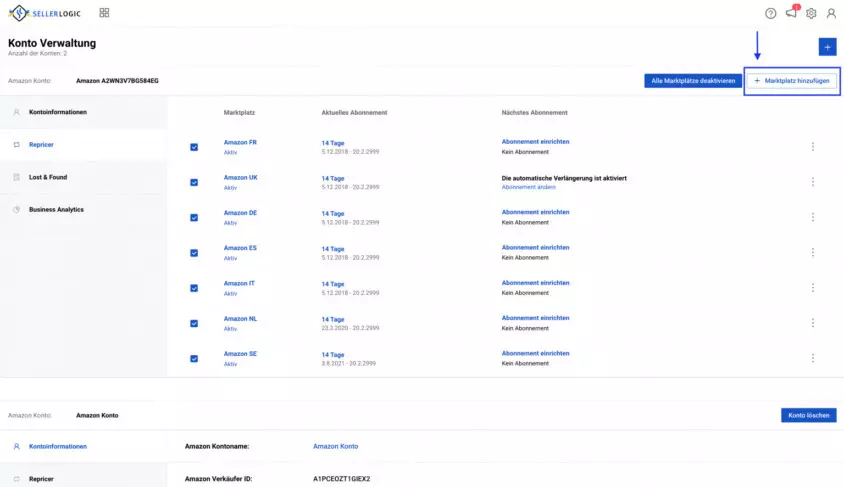Click Alle Marktplätze deaktivieren button
This screenshot has width=844, height=487.
pyautogui.click(x=693, y=81)
